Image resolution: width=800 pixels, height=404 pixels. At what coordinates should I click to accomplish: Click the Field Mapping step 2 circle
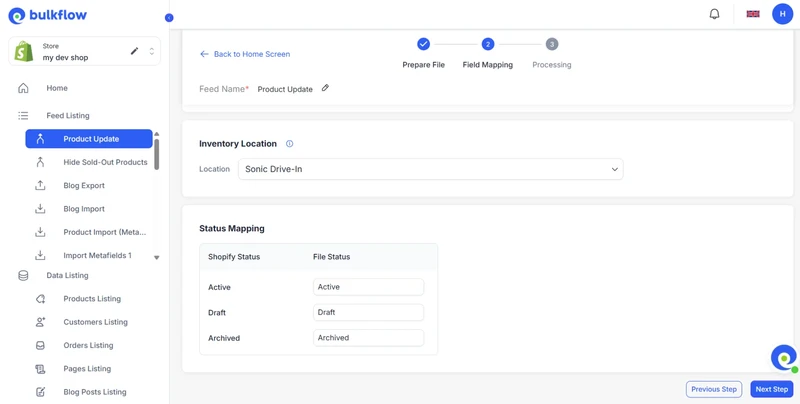pos(487,44)
